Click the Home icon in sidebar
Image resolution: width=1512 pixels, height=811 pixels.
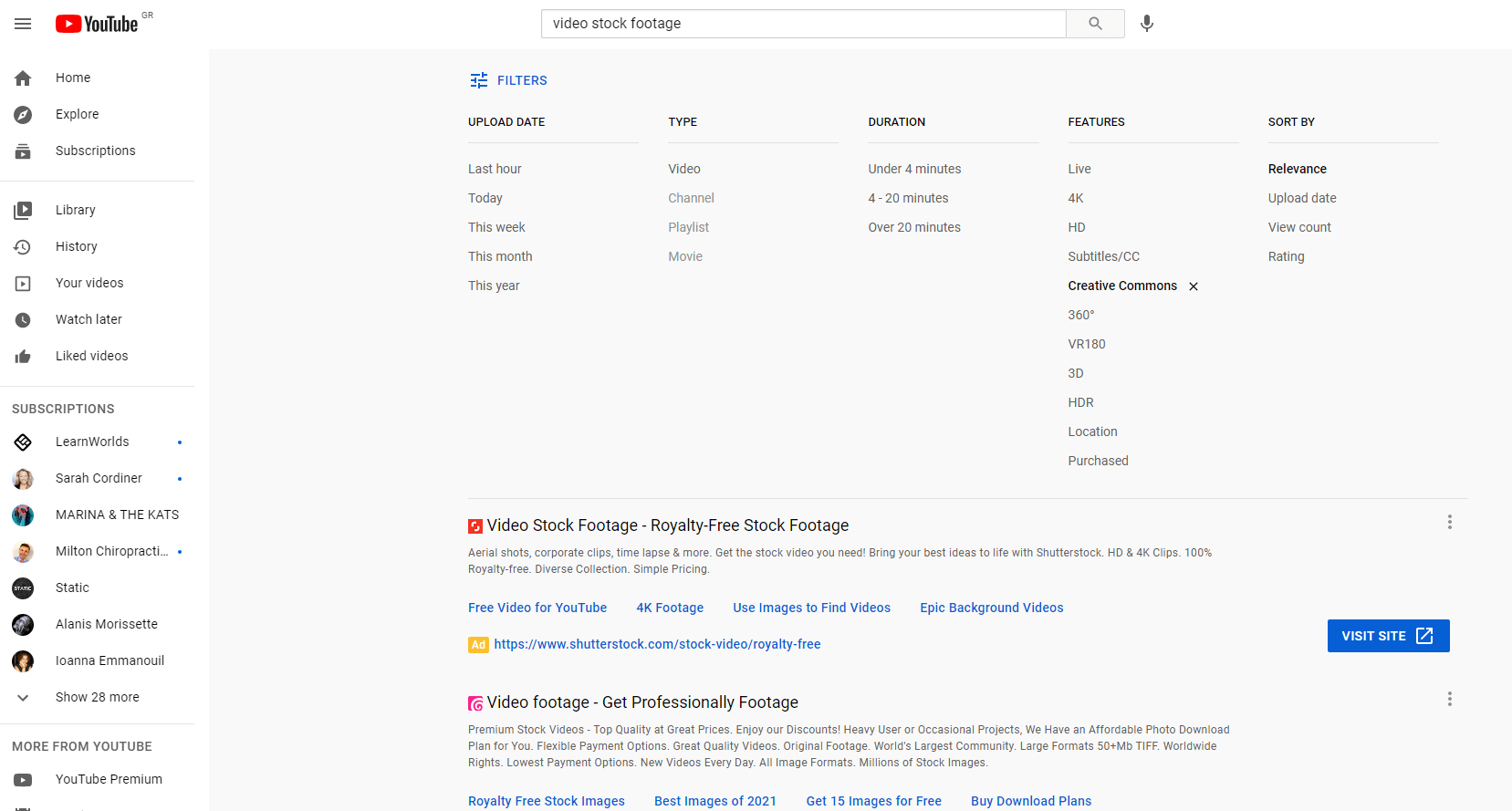click(23, 78)
